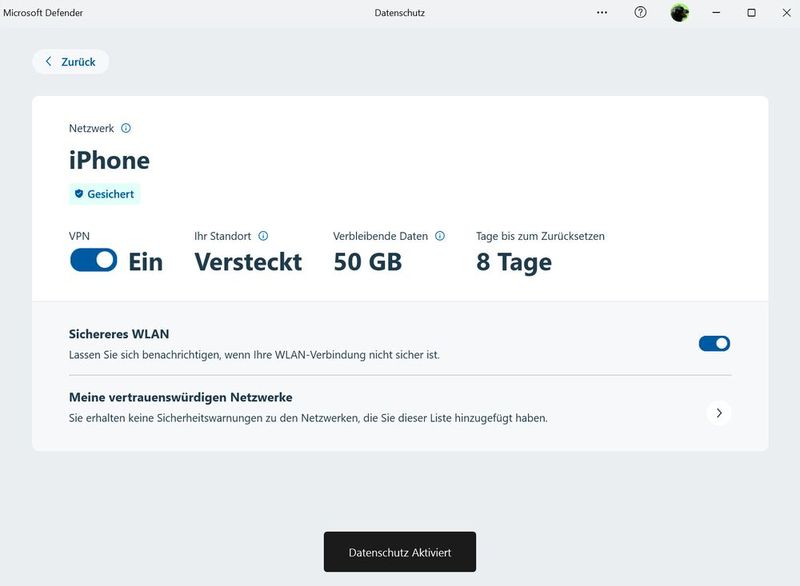
Task: Go back with the Zurück button
Action: point(70,62)
